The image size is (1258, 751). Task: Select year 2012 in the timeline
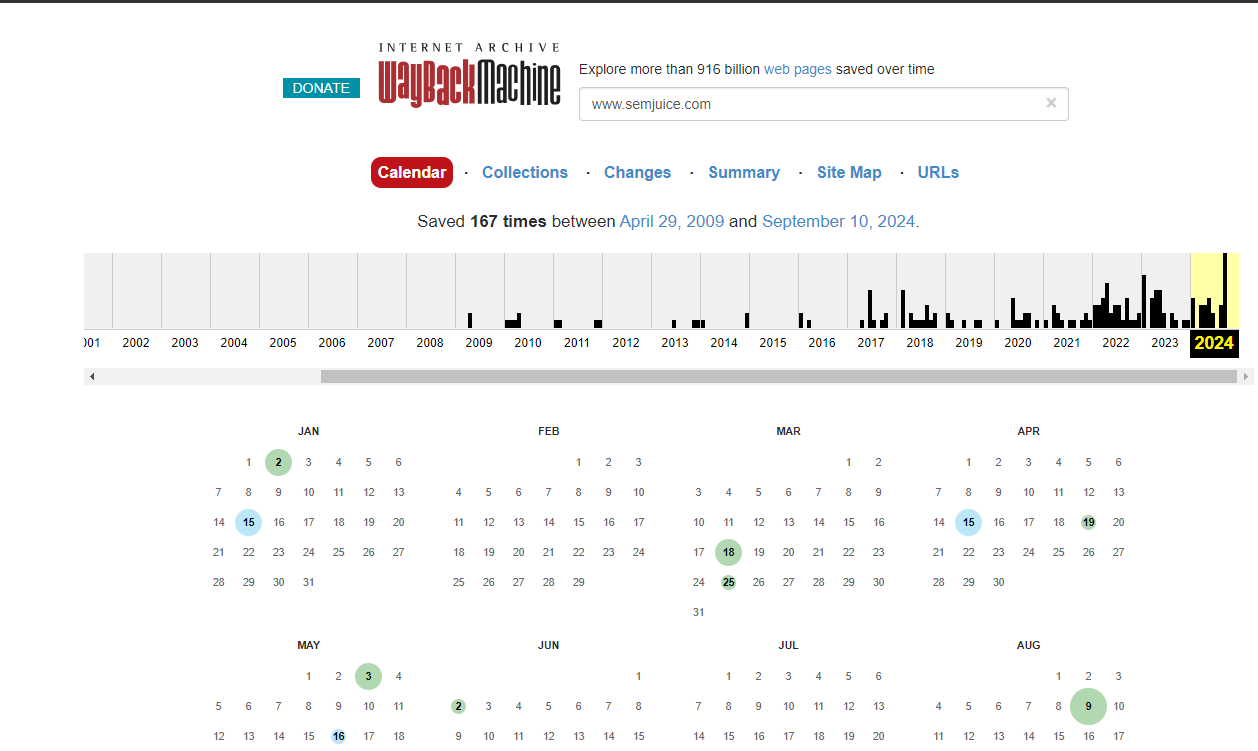pos(626,343)
